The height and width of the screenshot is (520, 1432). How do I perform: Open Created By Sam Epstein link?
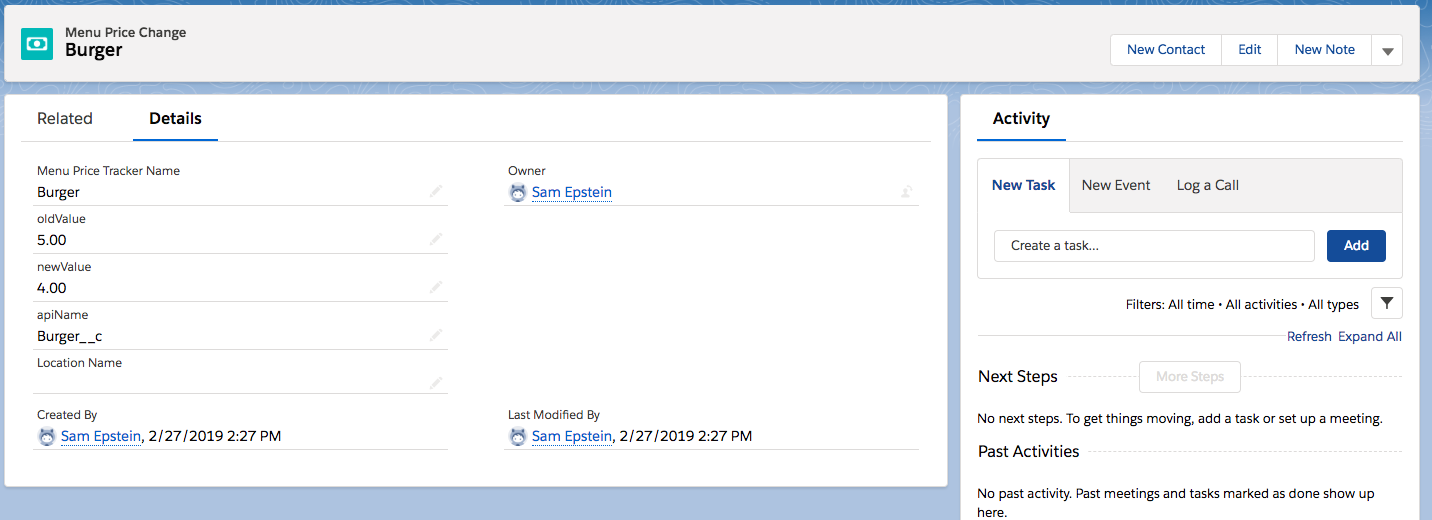101,436
